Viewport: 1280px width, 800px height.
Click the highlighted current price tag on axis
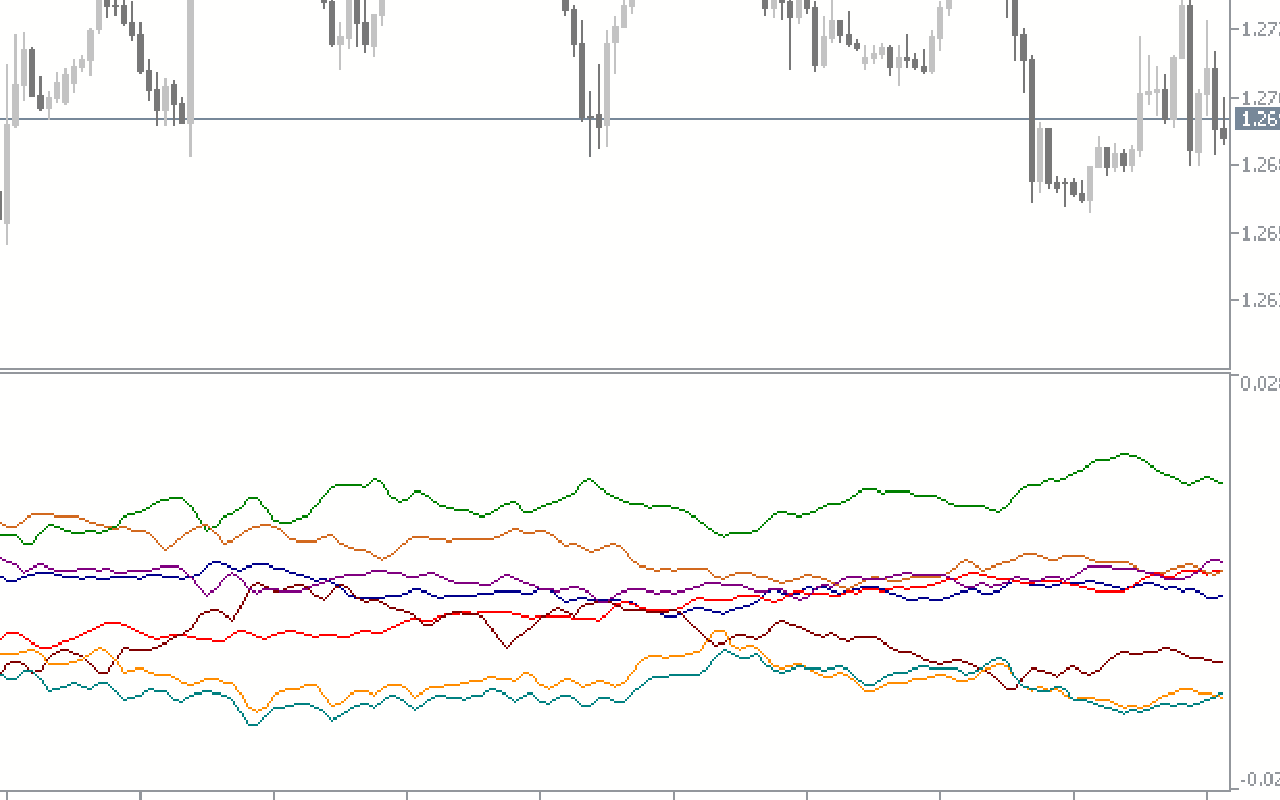click(1258, 120)
